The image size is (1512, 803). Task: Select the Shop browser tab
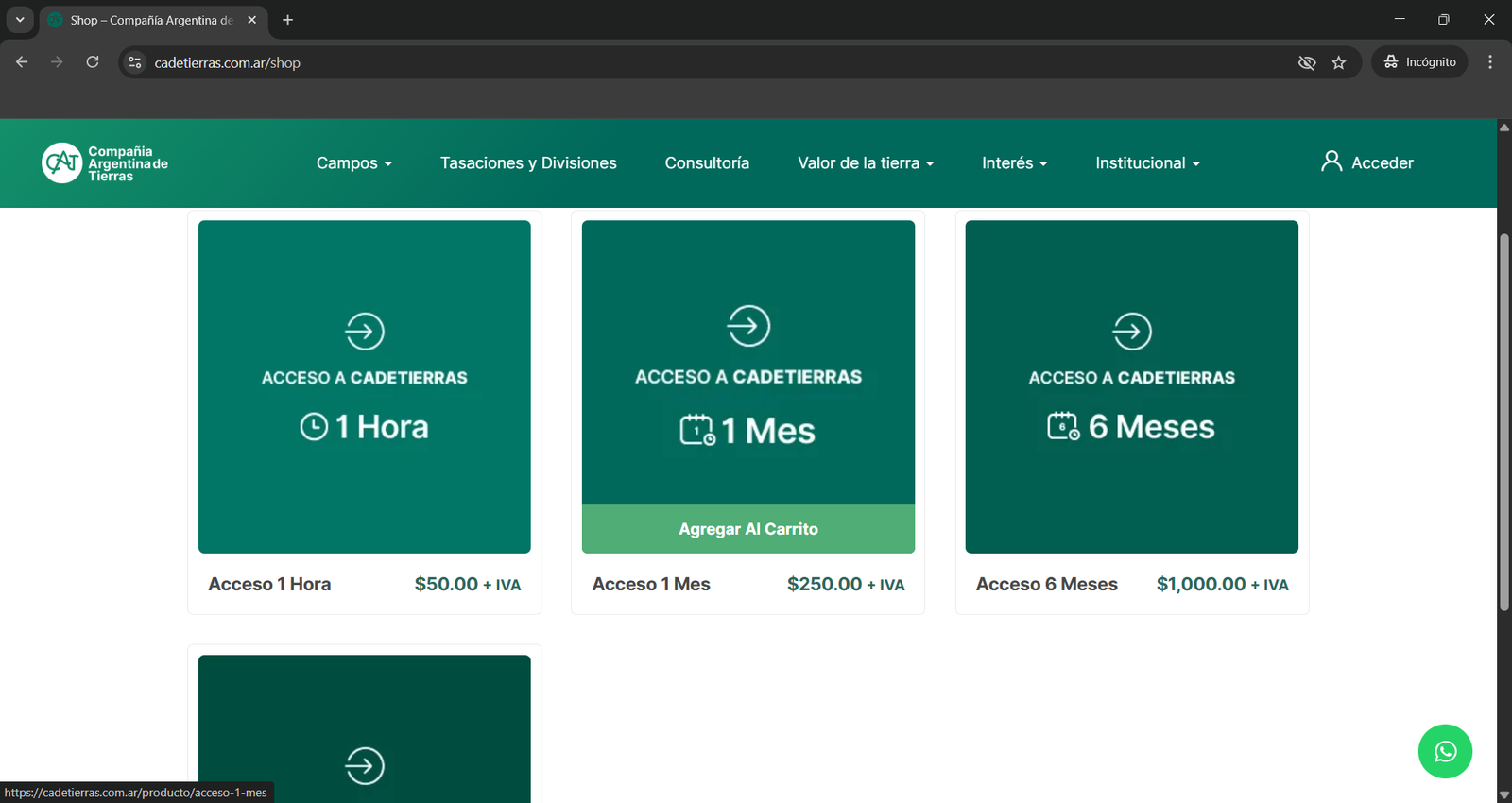point(152,20)
